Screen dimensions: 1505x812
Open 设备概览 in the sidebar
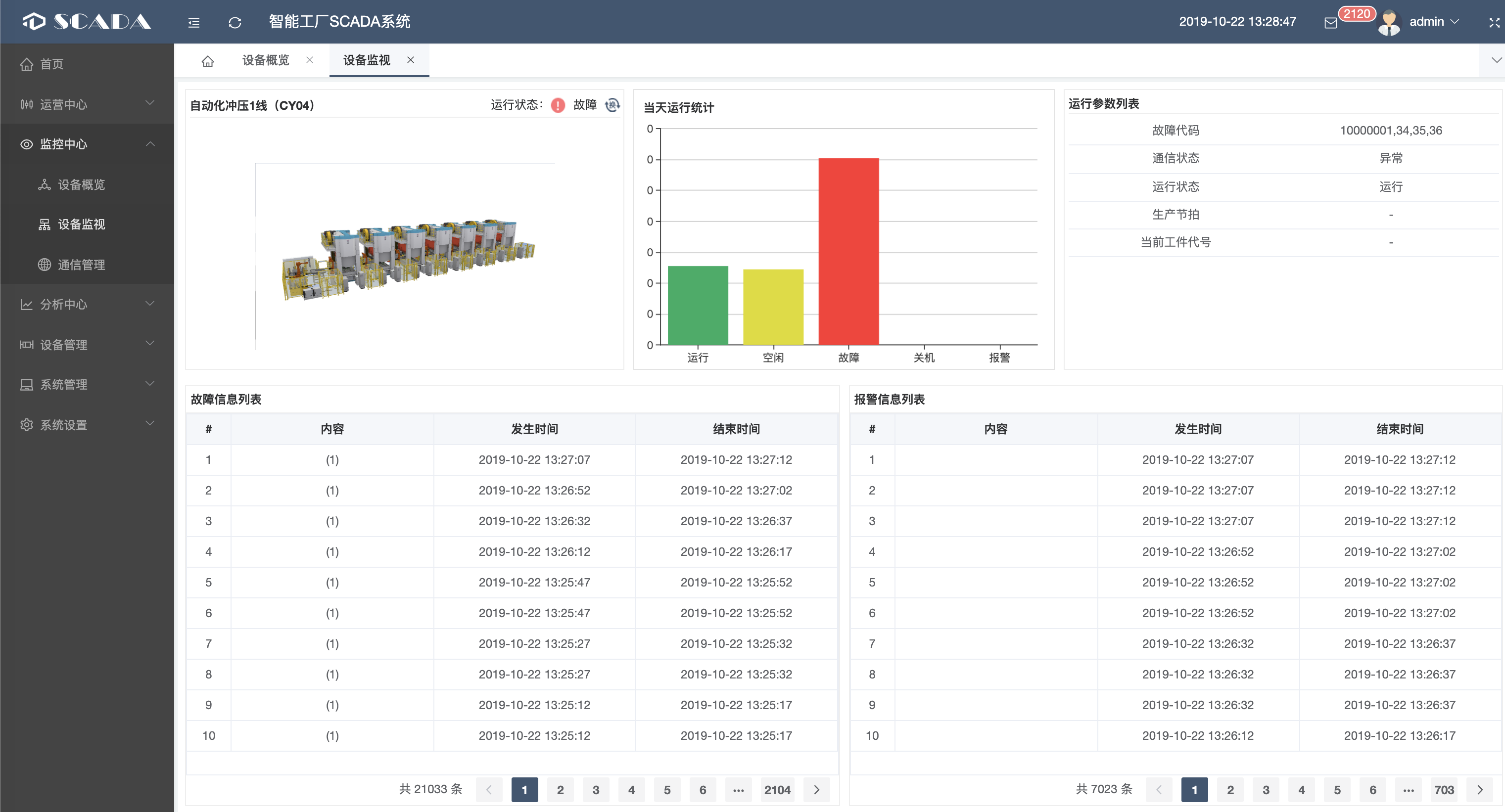click(x=81, y=184)
